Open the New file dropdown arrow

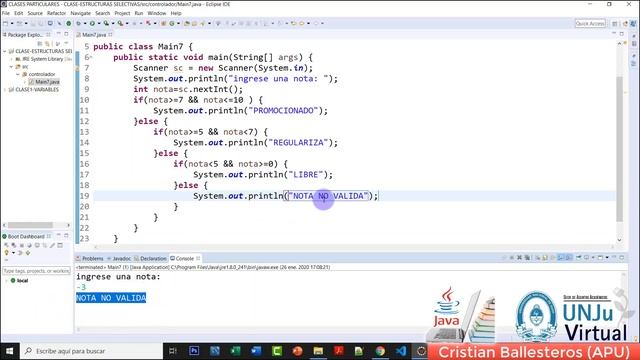coord(12,23)
